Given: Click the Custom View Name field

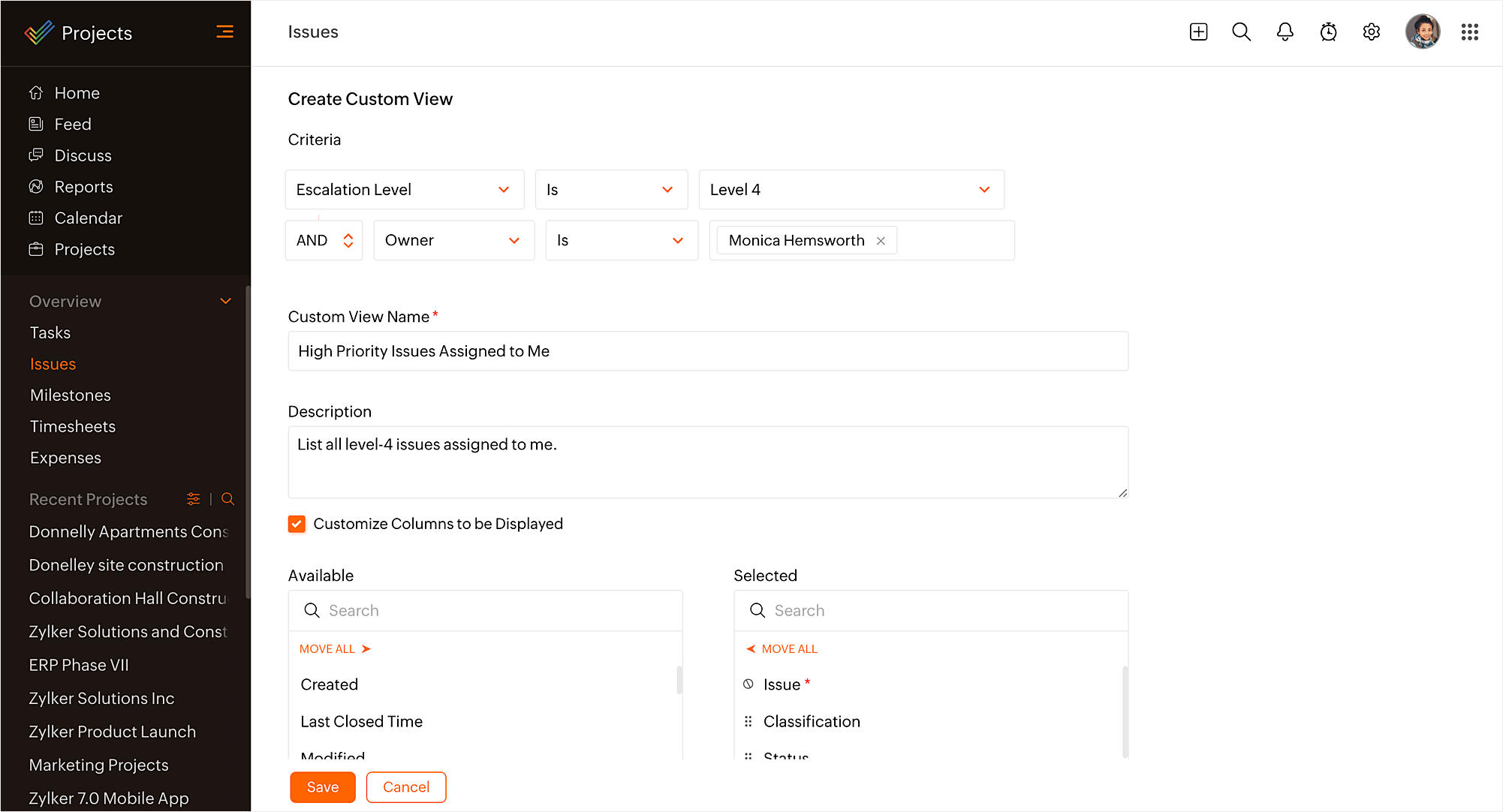Looking at the screenshot, I should pyautogui.click(x=707, y=351).
